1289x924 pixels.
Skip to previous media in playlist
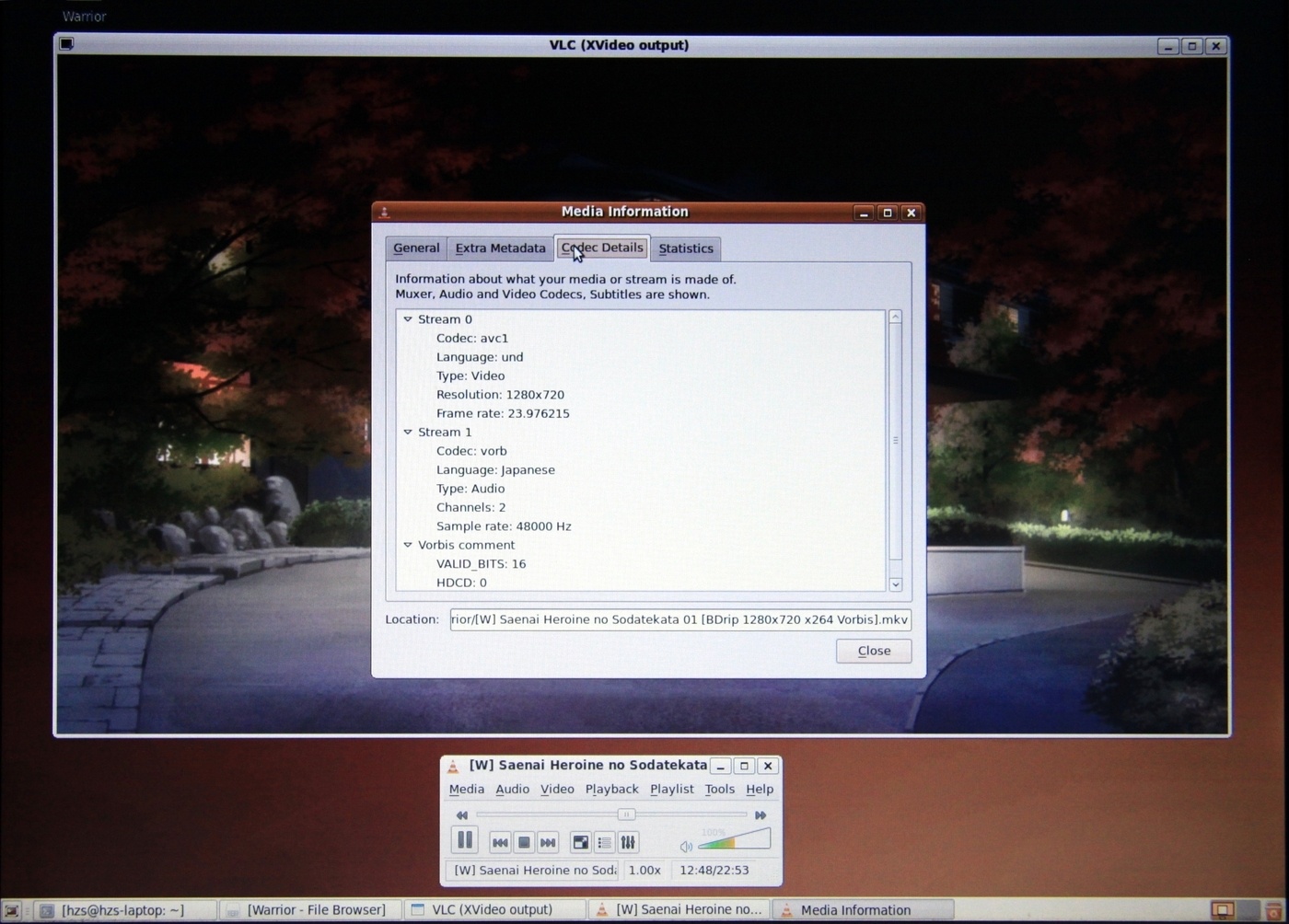tap(500, 842)
